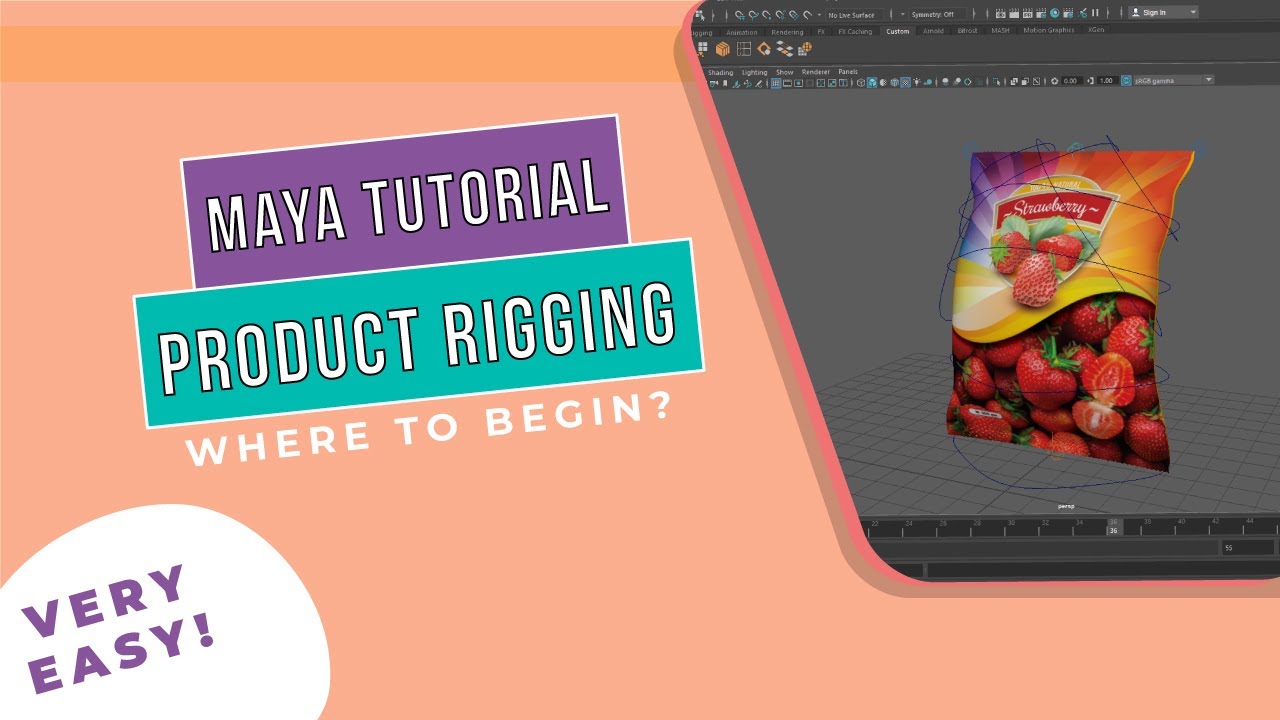Click the Sign In button
This screenshot has width=1280, height=720.
click(1163, 12)
